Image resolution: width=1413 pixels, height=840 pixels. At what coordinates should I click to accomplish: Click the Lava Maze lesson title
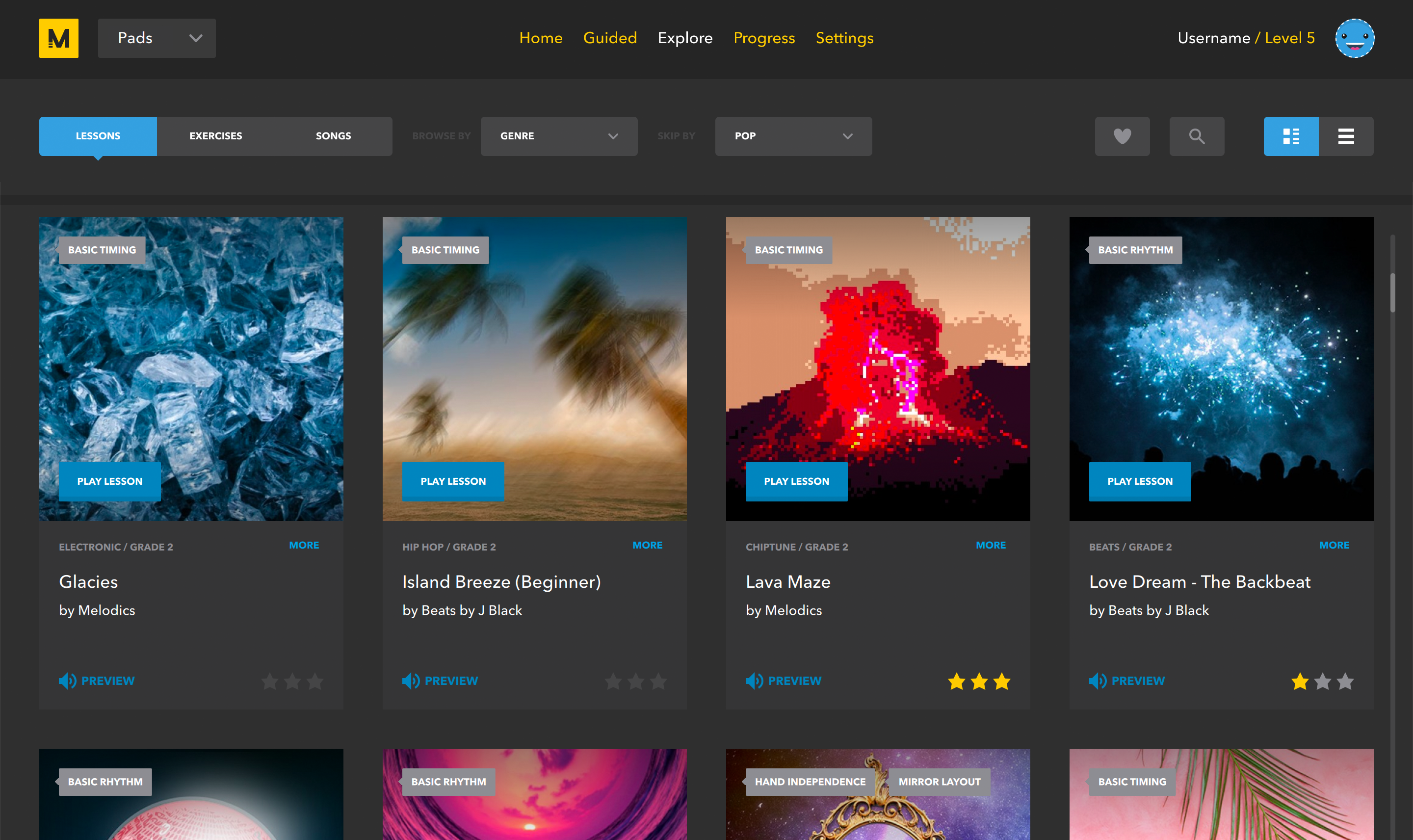click(788, 582)
